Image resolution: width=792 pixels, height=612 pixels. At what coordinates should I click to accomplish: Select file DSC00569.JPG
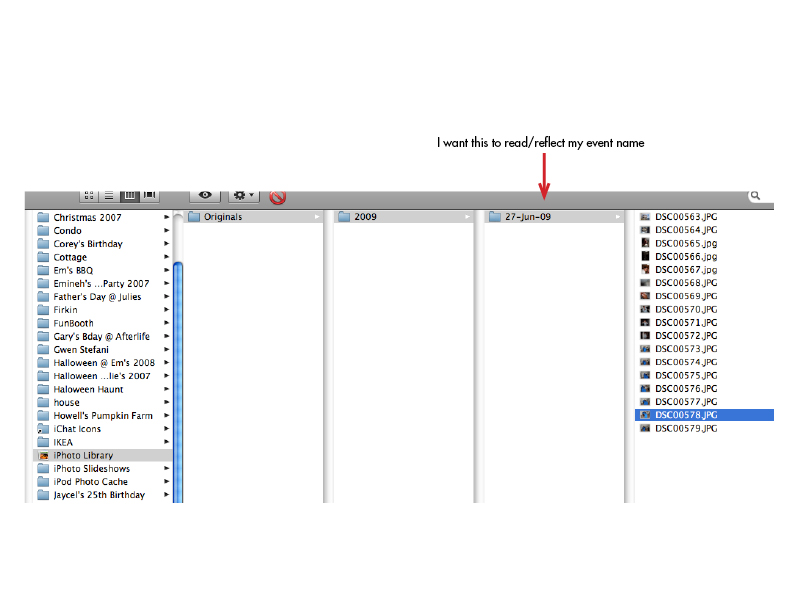(704, 296)
